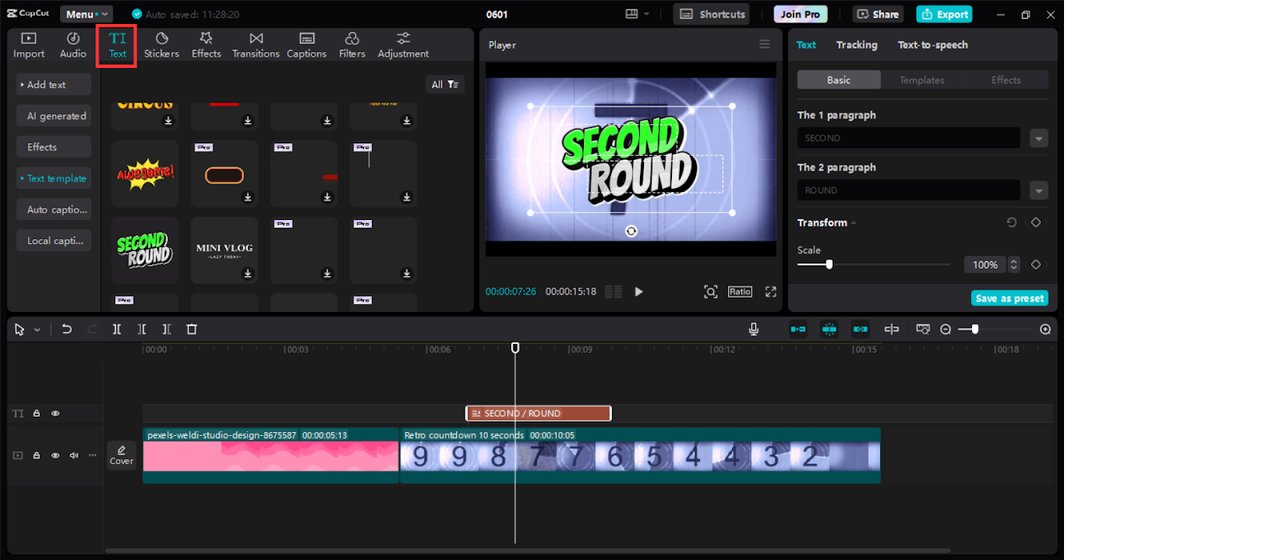Open Effects in the text sidebar

pyautogui.click(x=53, y=147)
